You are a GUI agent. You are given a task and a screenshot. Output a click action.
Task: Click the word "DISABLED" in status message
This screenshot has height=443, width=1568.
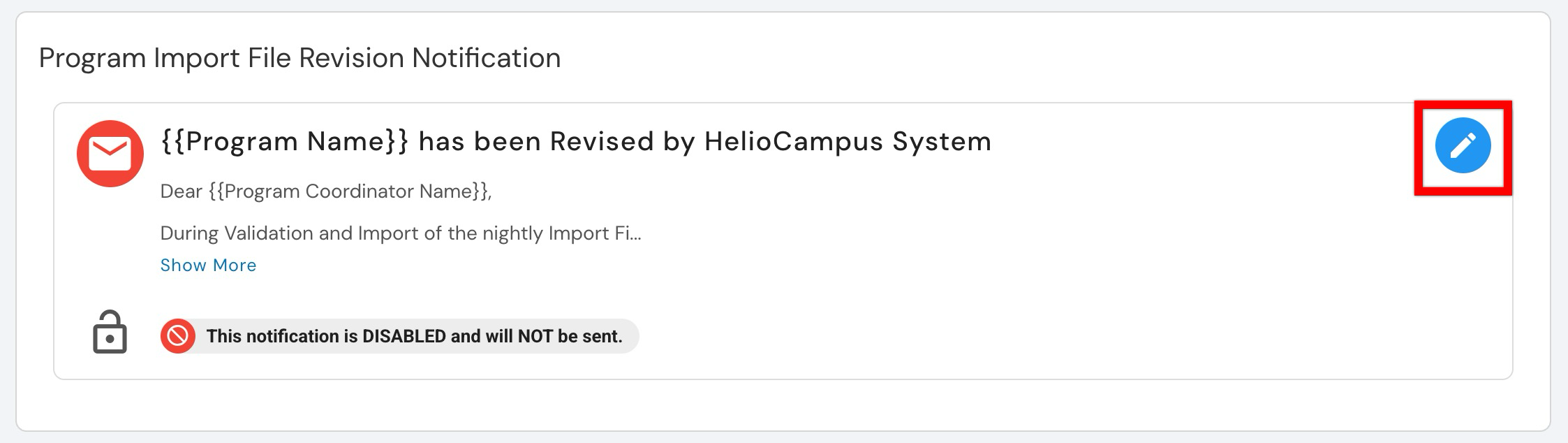coord(404,336)
